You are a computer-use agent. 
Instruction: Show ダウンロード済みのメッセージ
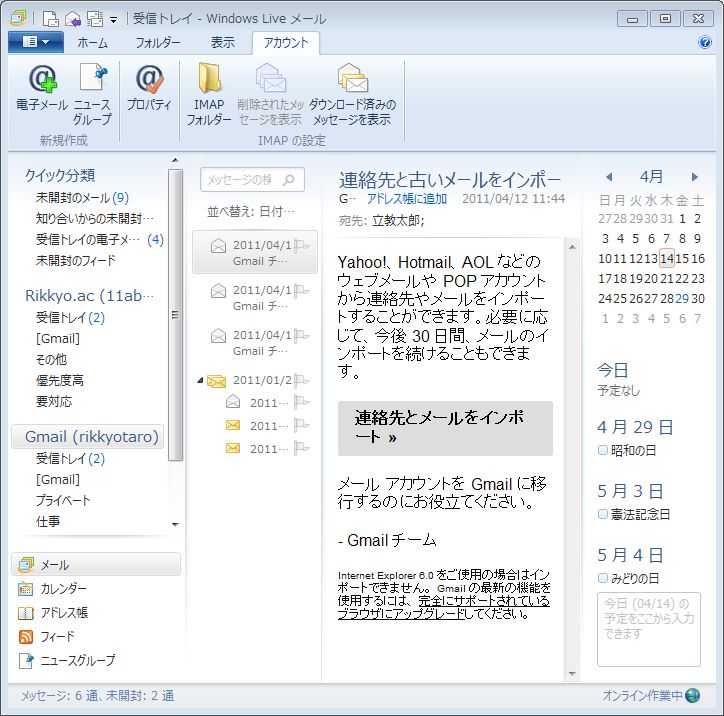352,95
